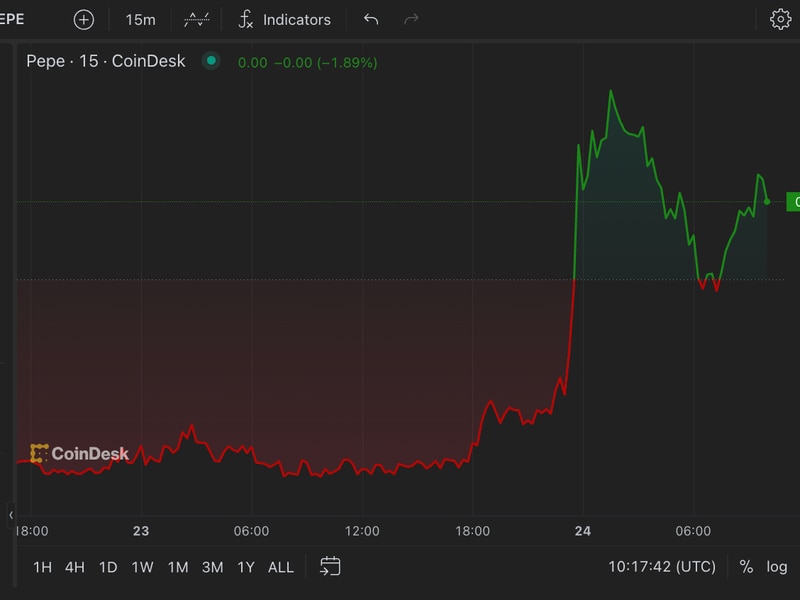Toggle percent scale mode
The height and width of the screenshot is (600, 800).
pos(746,567)
